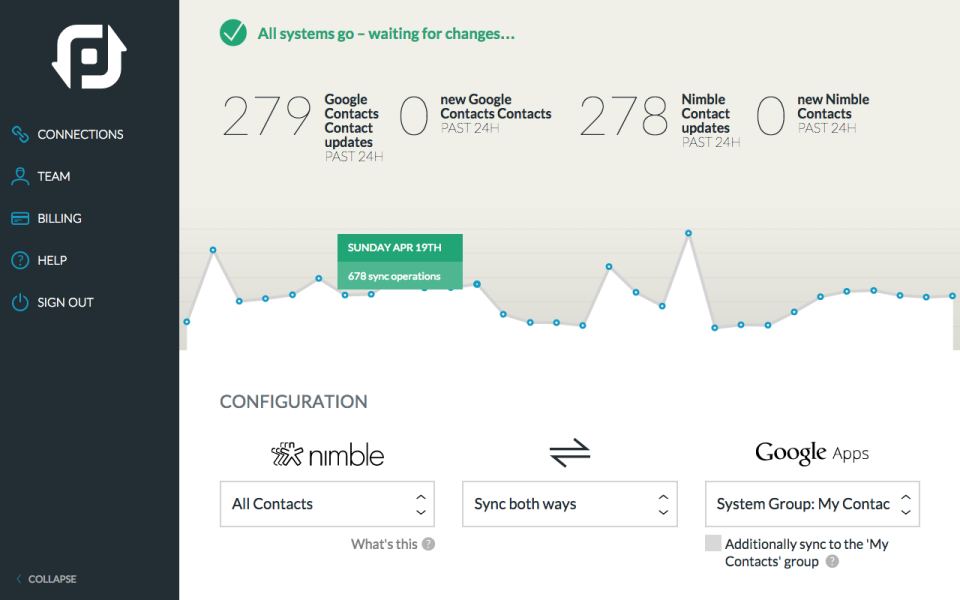The image size is (960, 600).
Task: Click the Help question mark icon
Action: point(20,260)
